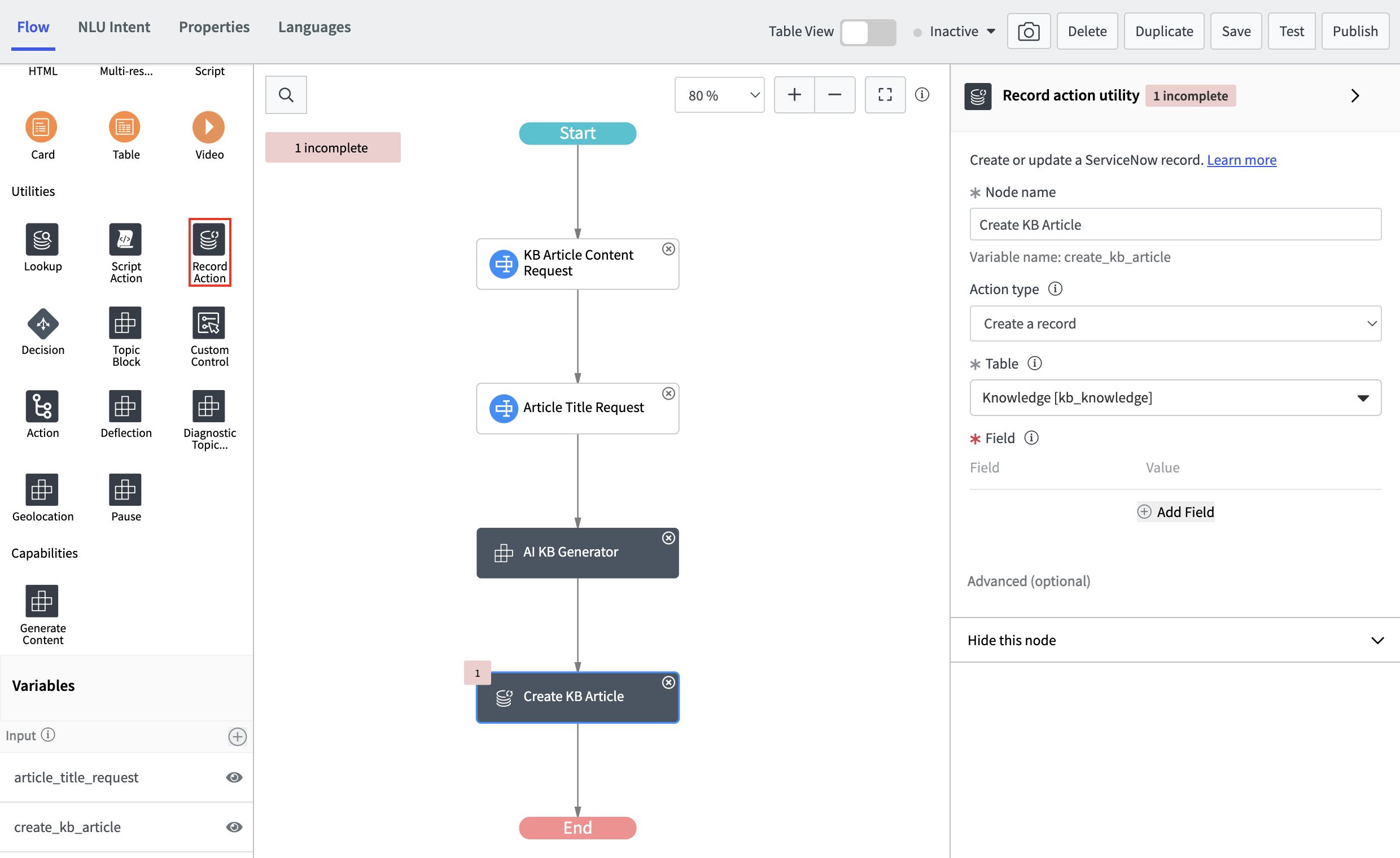Open the 80 % zoom level dropdown
This screenshot has height=858, width=1400.
(719, 95)
